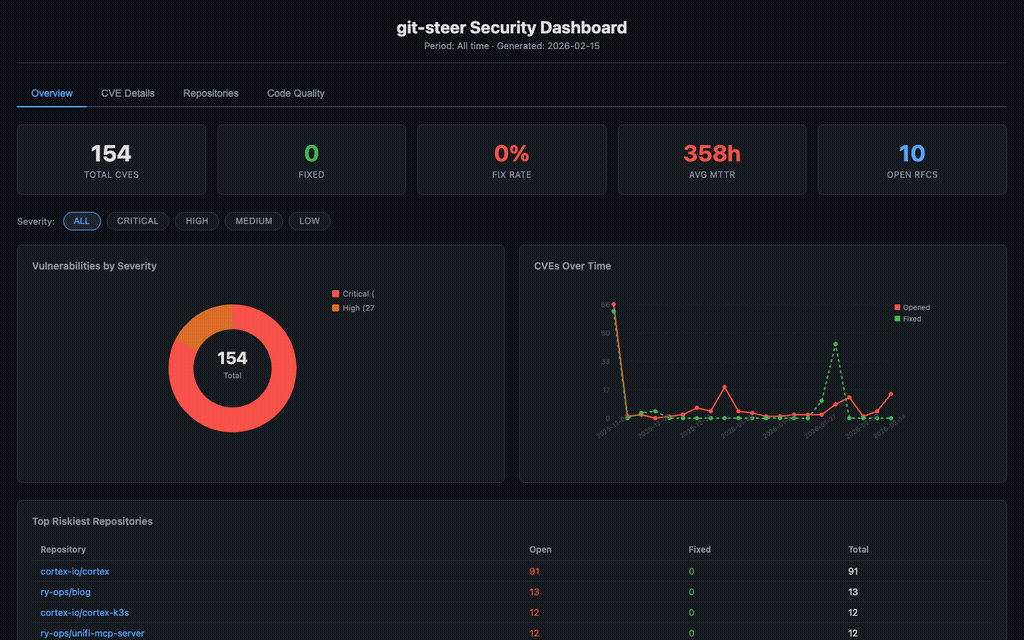Open the ry-ops/blog repository link
The width and height of the screenshot is (1024, 640).
65,592
